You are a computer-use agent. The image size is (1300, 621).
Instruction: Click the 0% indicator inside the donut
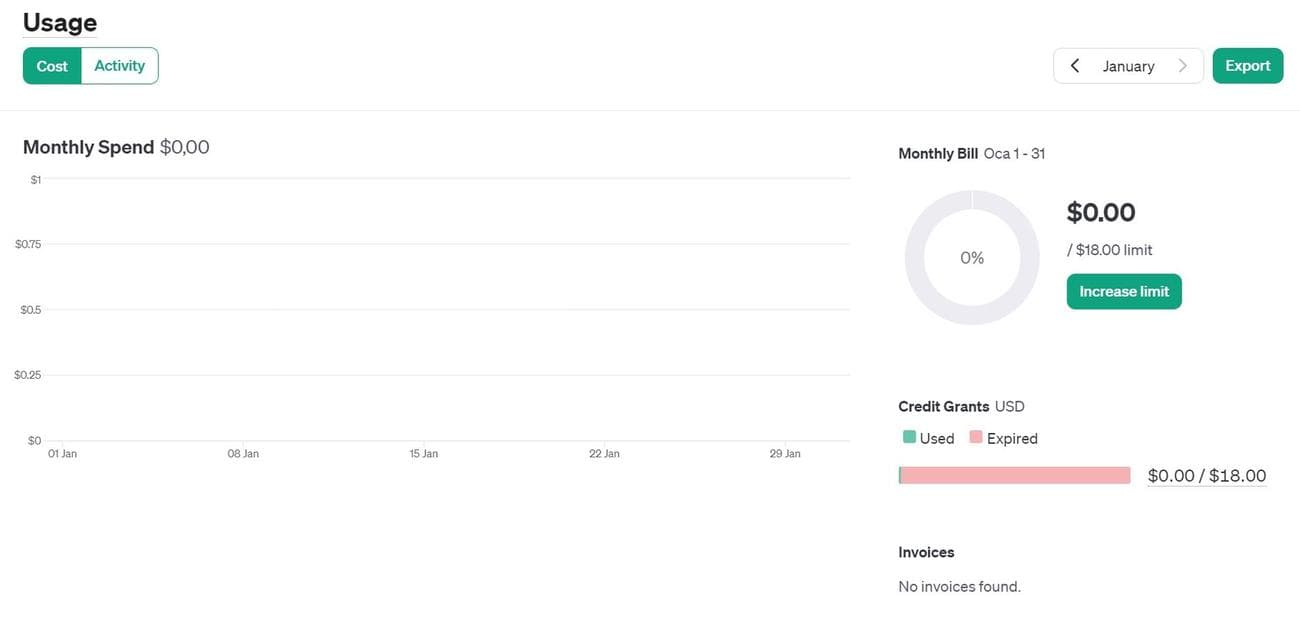971,257
